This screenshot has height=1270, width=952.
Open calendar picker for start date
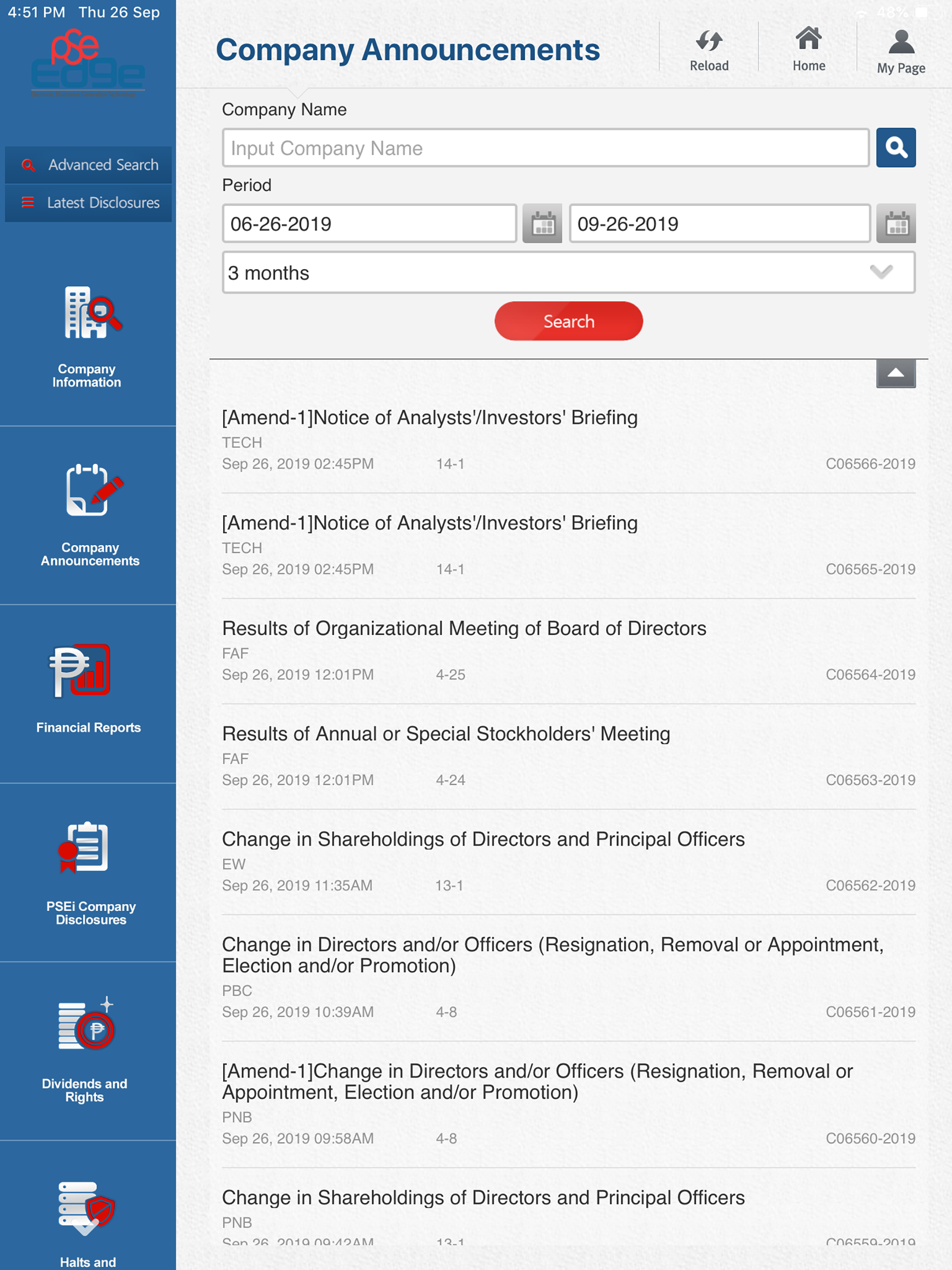click(x=542, y=223)
